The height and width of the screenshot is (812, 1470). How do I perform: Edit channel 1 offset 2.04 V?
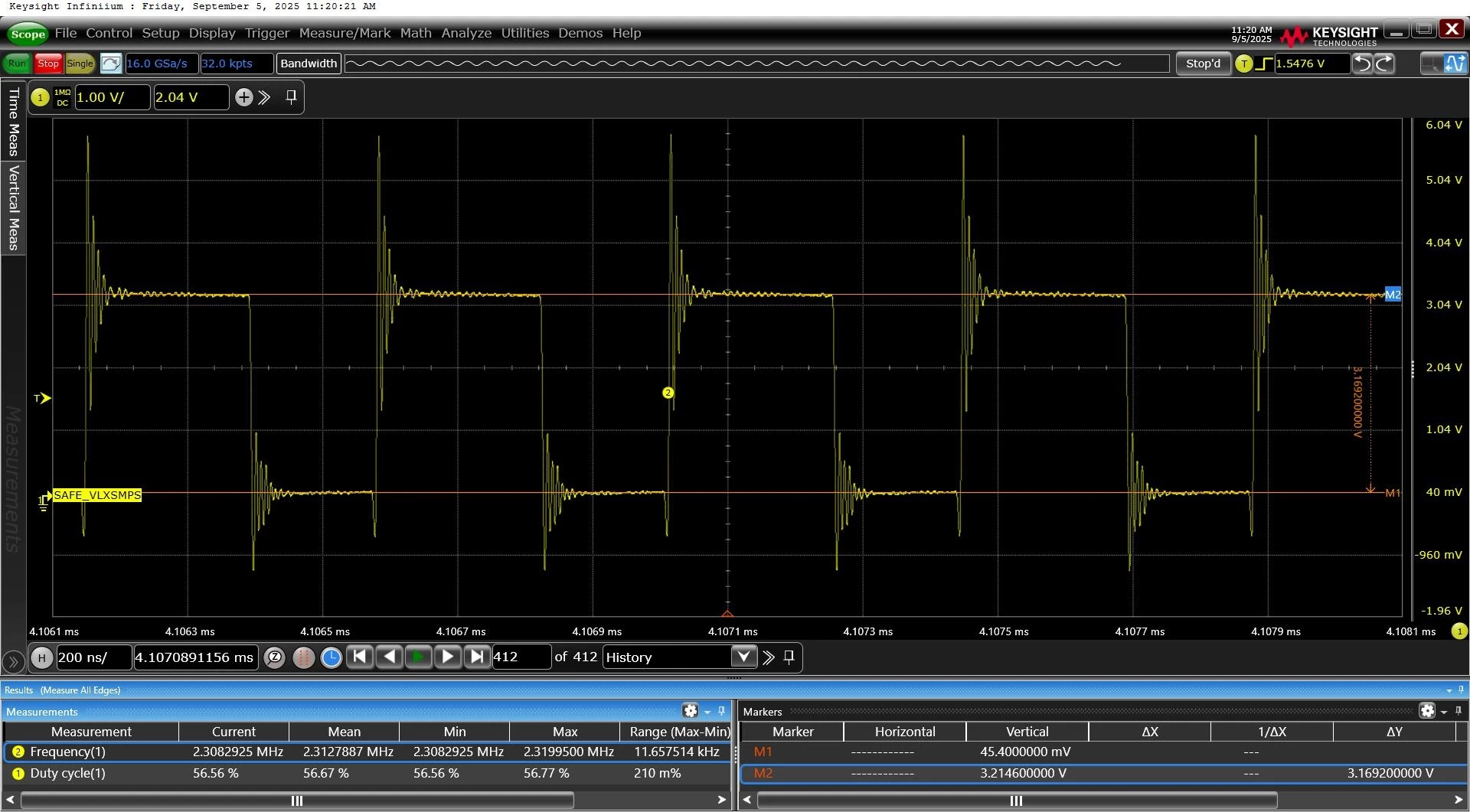coord(191,97)
